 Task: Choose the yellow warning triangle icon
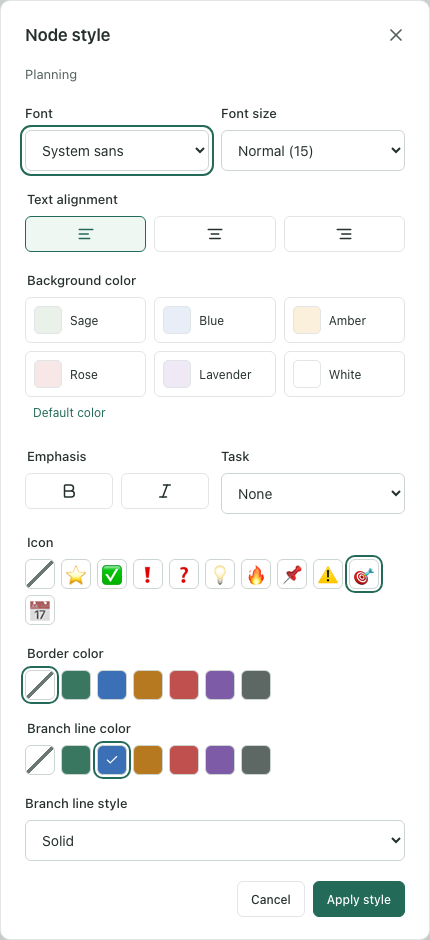click(x=328, y=574)
